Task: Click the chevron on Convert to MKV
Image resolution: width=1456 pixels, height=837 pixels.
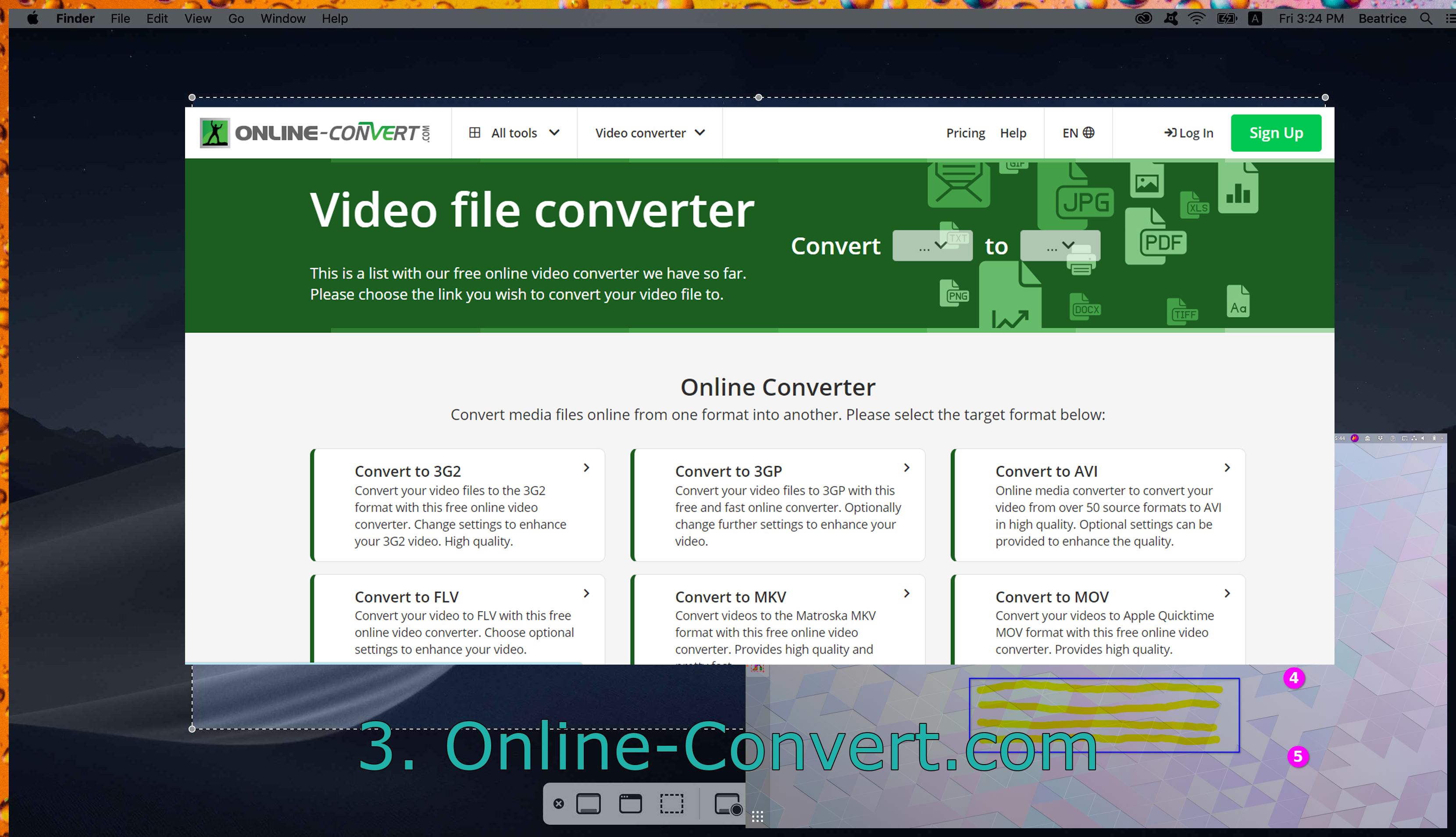Action: tap(906, 593)
